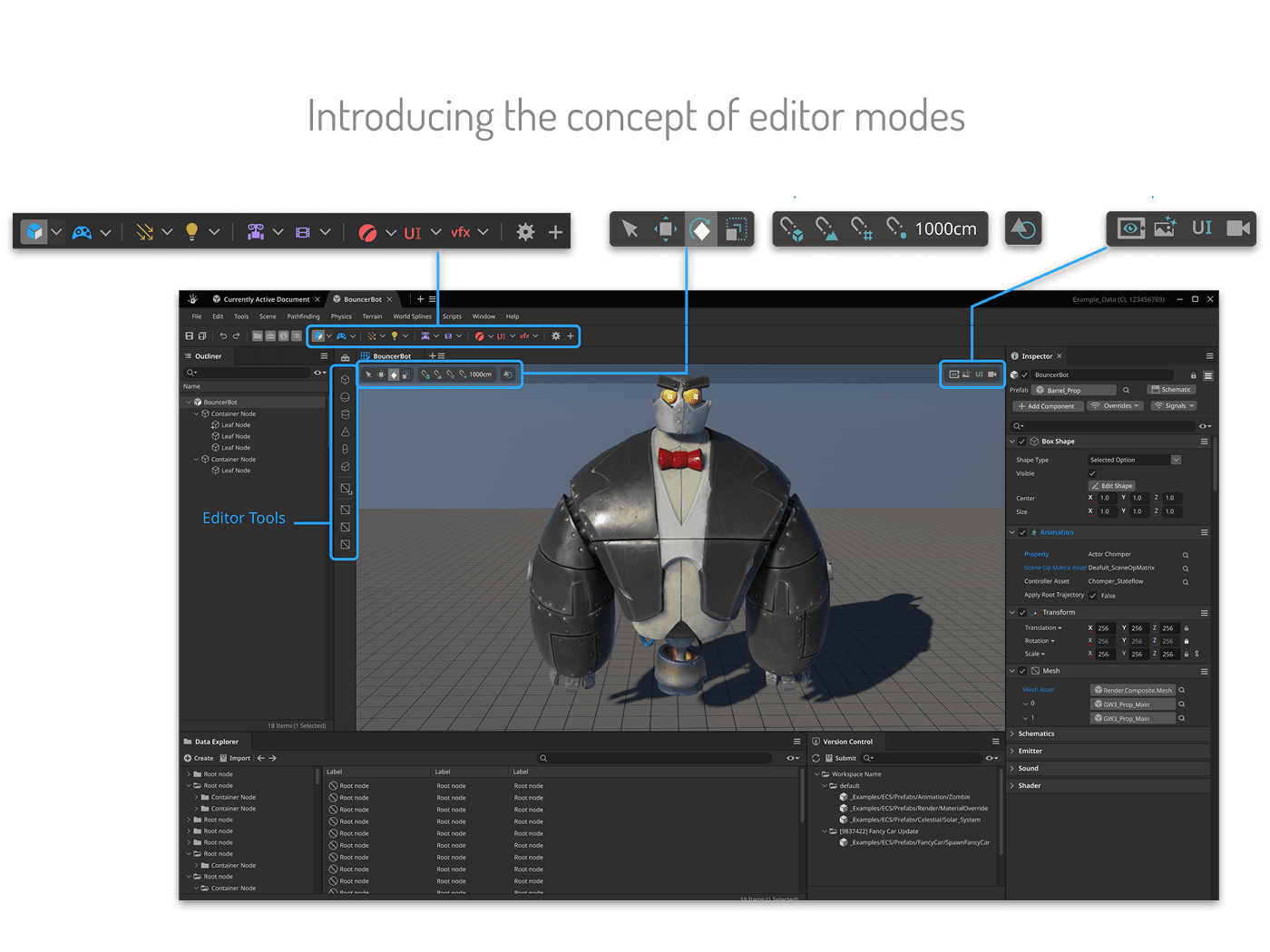Pick the cylinder shape tool in Editor Tools
The height and width of the screenshot is (952, 1270).
(345, 413)
